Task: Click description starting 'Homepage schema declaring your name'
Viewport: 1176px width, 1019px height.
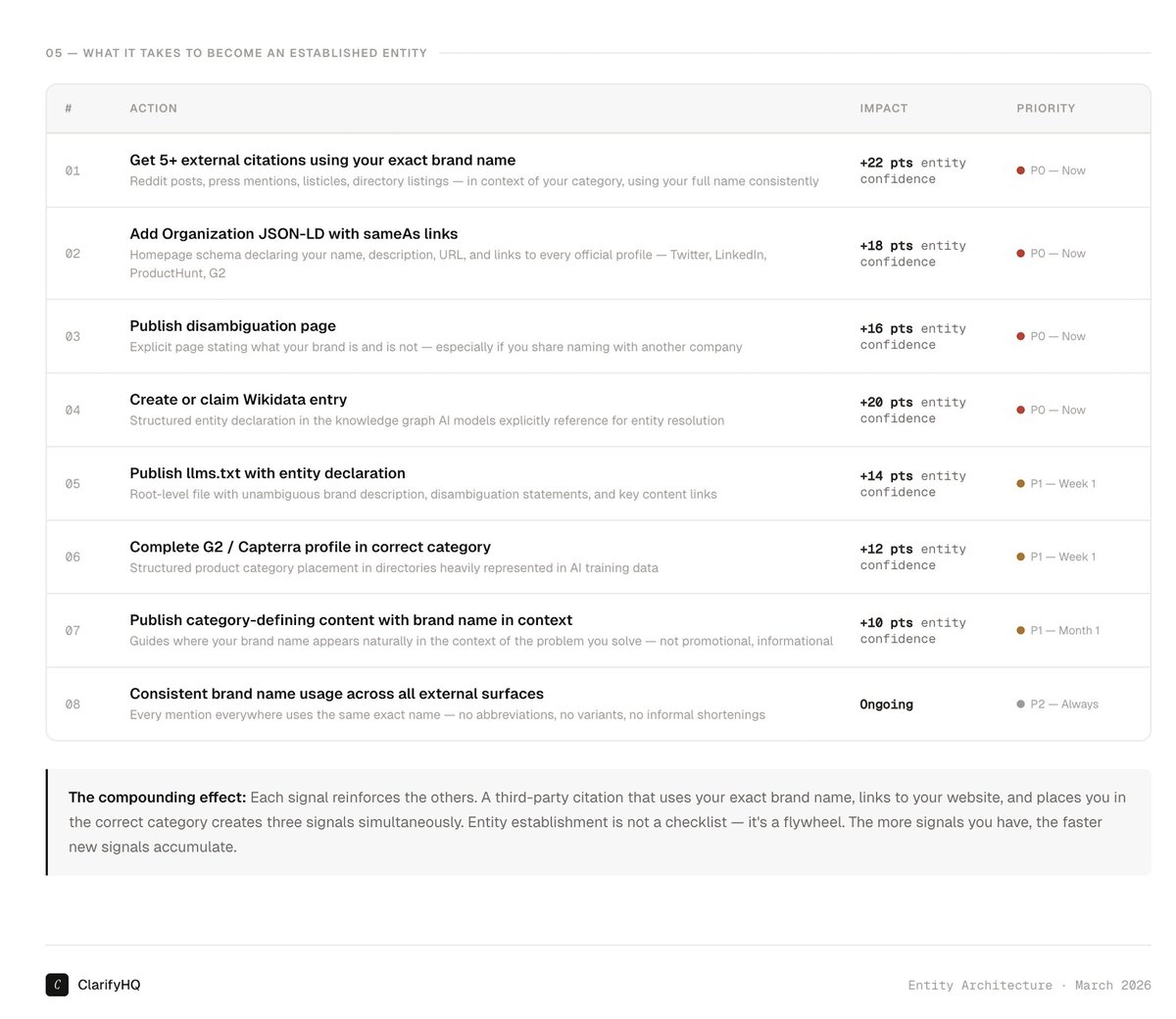Action: [x=448, y=264]
